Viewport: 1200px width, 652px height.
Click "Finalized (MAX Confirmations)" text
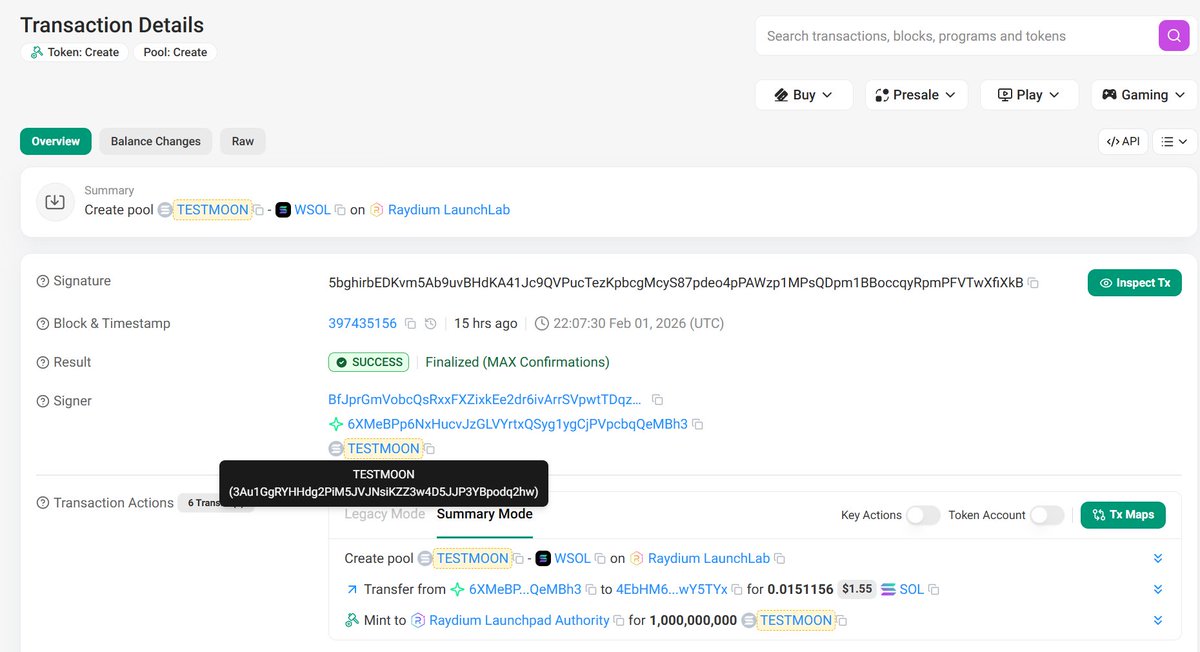tap(518, 362)
